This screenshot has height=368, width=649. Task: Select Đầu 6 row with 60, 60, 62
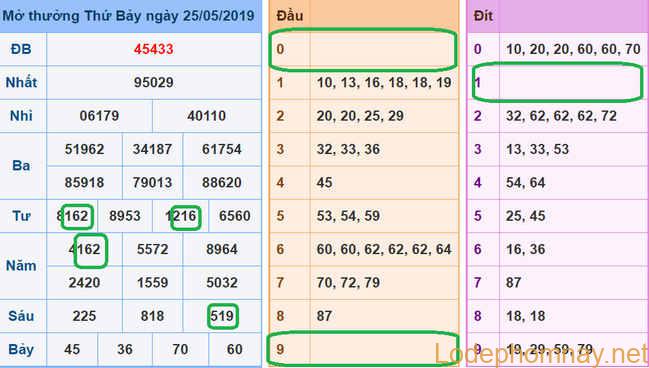364,249
